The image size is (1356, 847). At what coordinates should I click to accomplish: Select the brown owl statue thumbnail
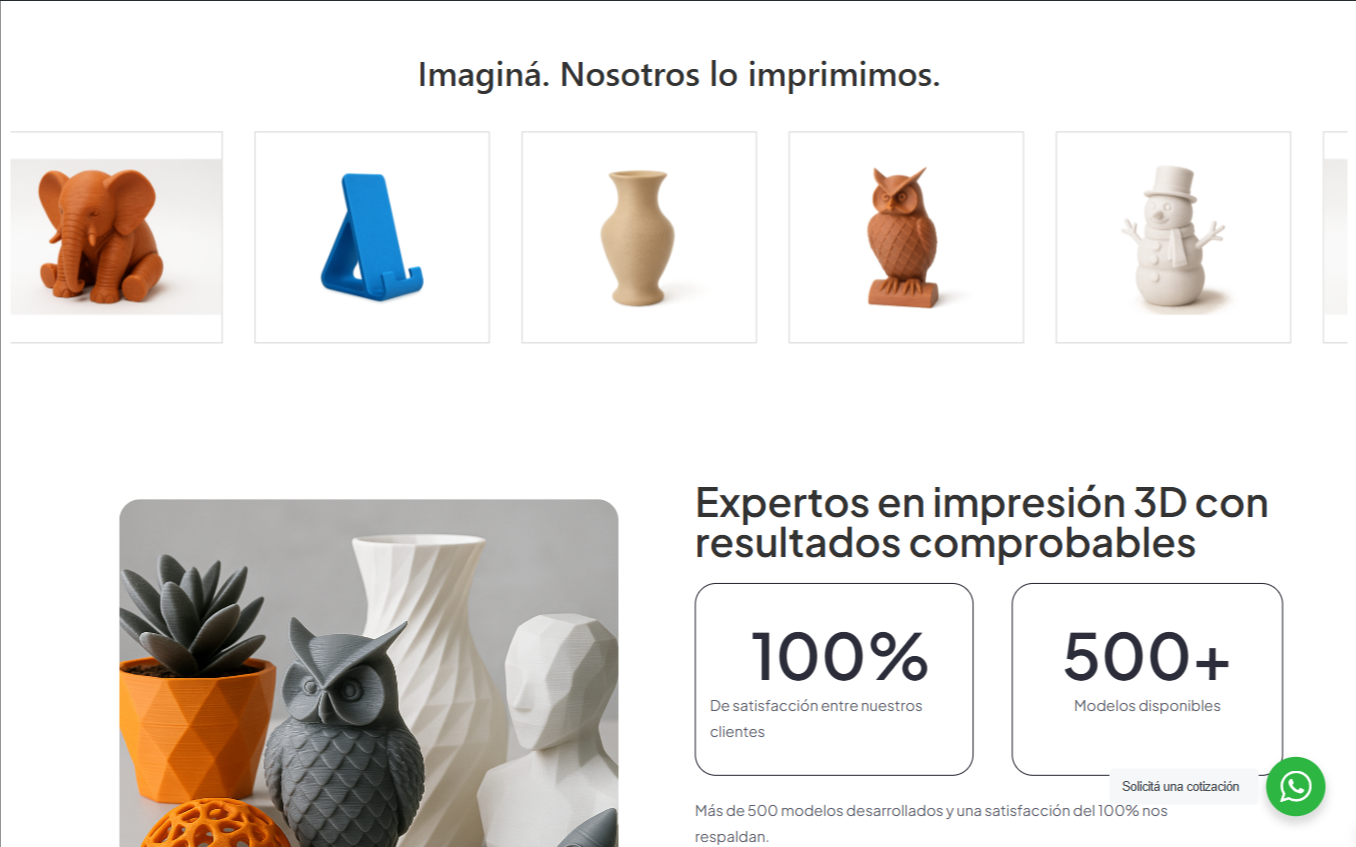tap(906, 237)
